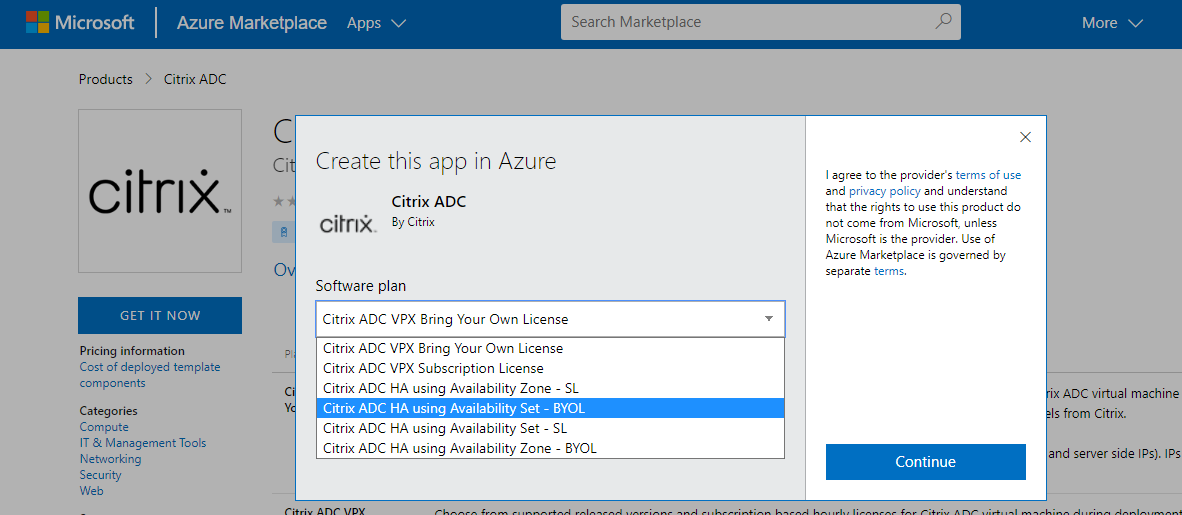Choose Citrix ADC HA using Availability Zone - SL
Image resolution: width=1182 pixels, height=515 pixels.
[x=550, y=388]
